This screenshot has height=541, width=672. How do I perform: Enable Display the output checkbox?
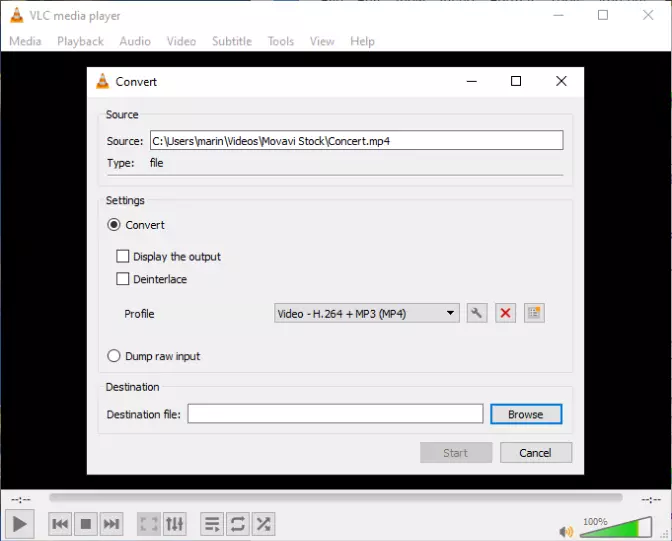[123, 256]
